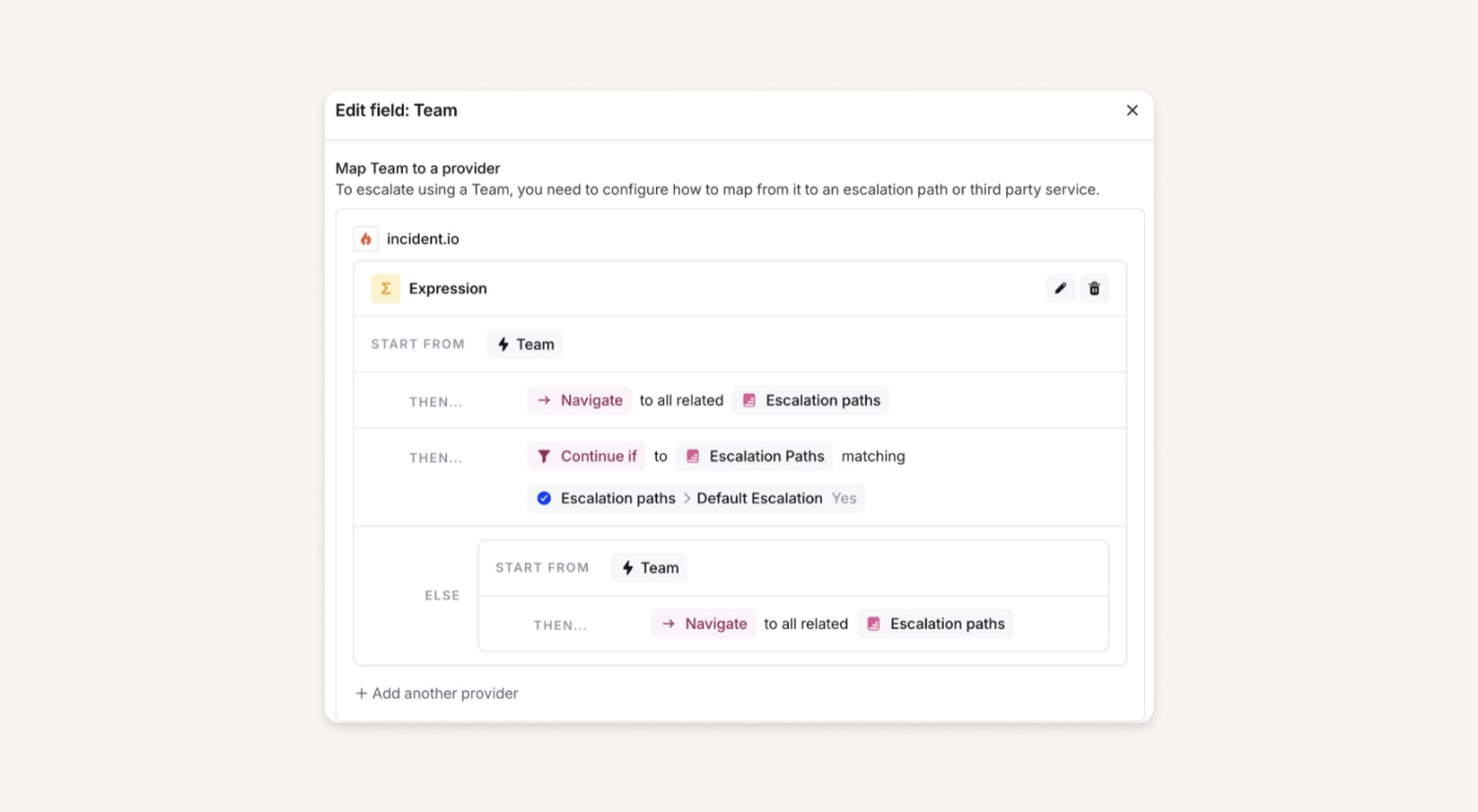This screenshot has width=1478, height=812.
Task: Click the funnel icon beside Continue if
Action: click(x=544, y=457)
